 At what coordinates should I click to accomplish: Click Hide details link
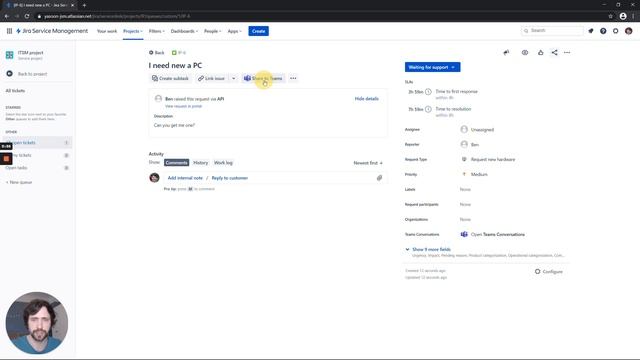point(367,99)
